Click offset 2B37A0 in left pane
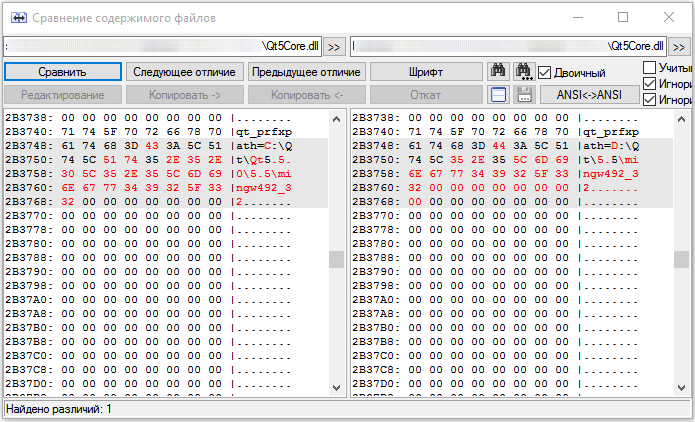 point(29,300)
